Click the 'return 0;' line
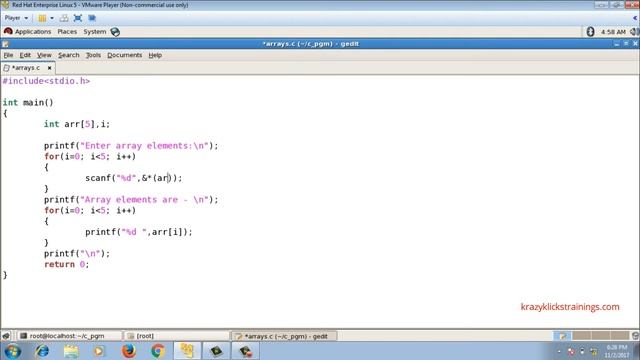The width and height of the screenshot is (640, 360). 67,264
